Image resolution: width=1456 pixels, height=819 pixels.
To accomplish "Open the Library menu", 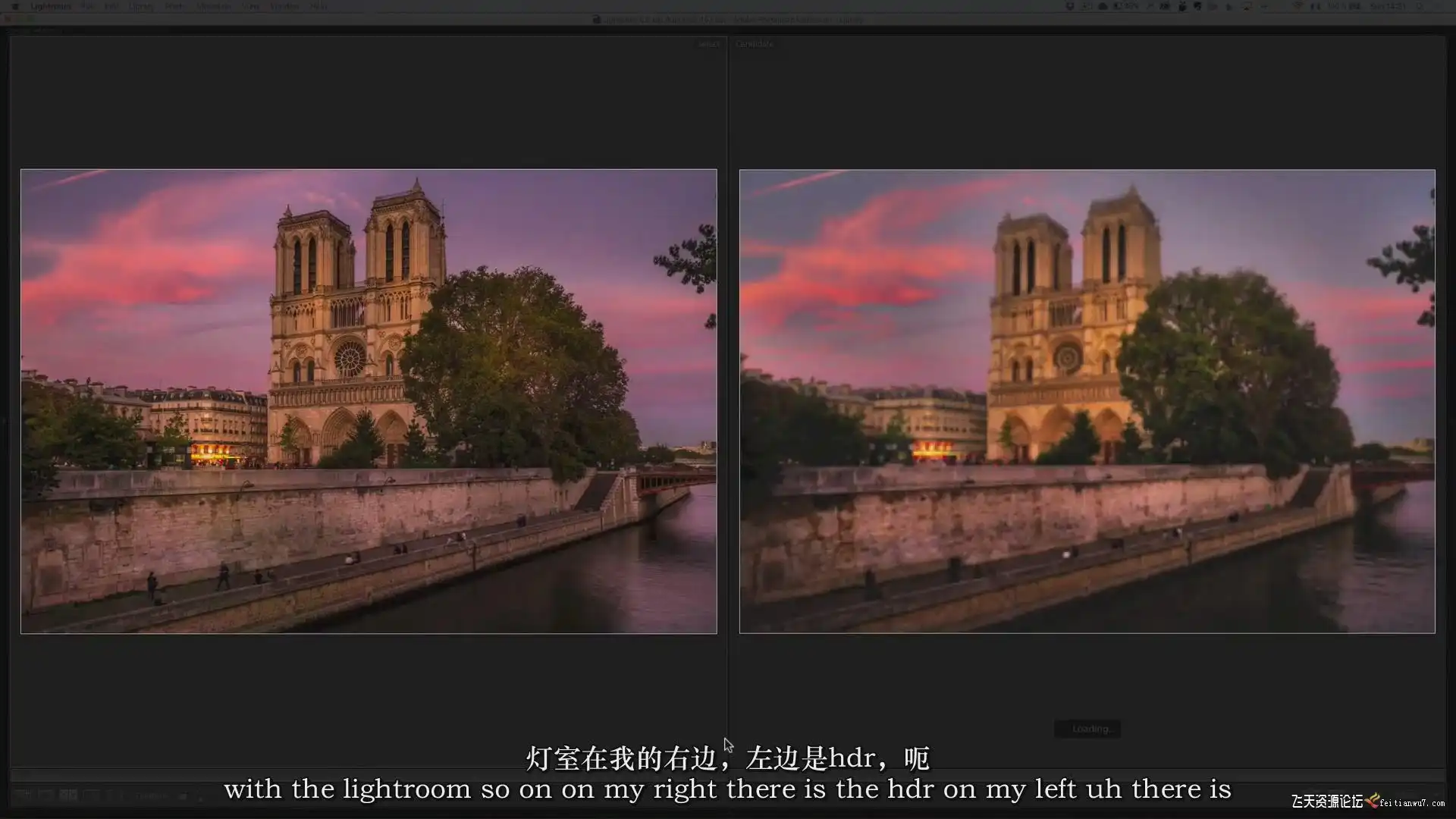I will pos(141,6).
